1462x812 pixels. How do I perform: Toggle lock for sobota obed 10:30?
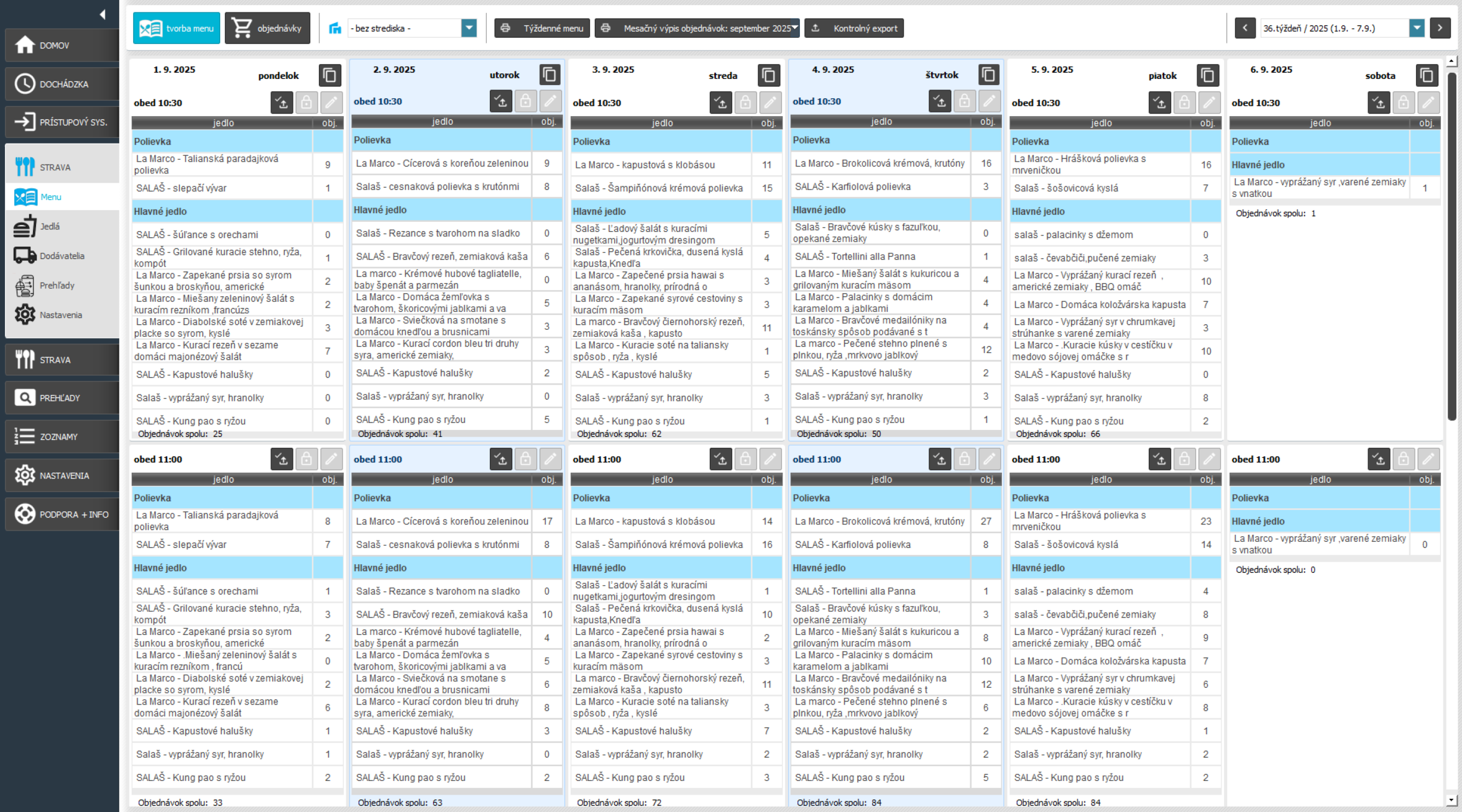(x=1404, y=103)
